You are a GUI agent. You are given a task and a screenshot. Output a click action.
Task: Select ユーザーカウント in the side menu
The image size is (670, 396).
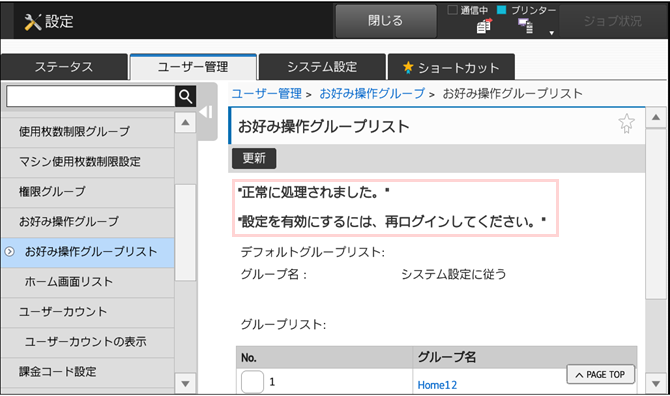(x=88, y=312)
